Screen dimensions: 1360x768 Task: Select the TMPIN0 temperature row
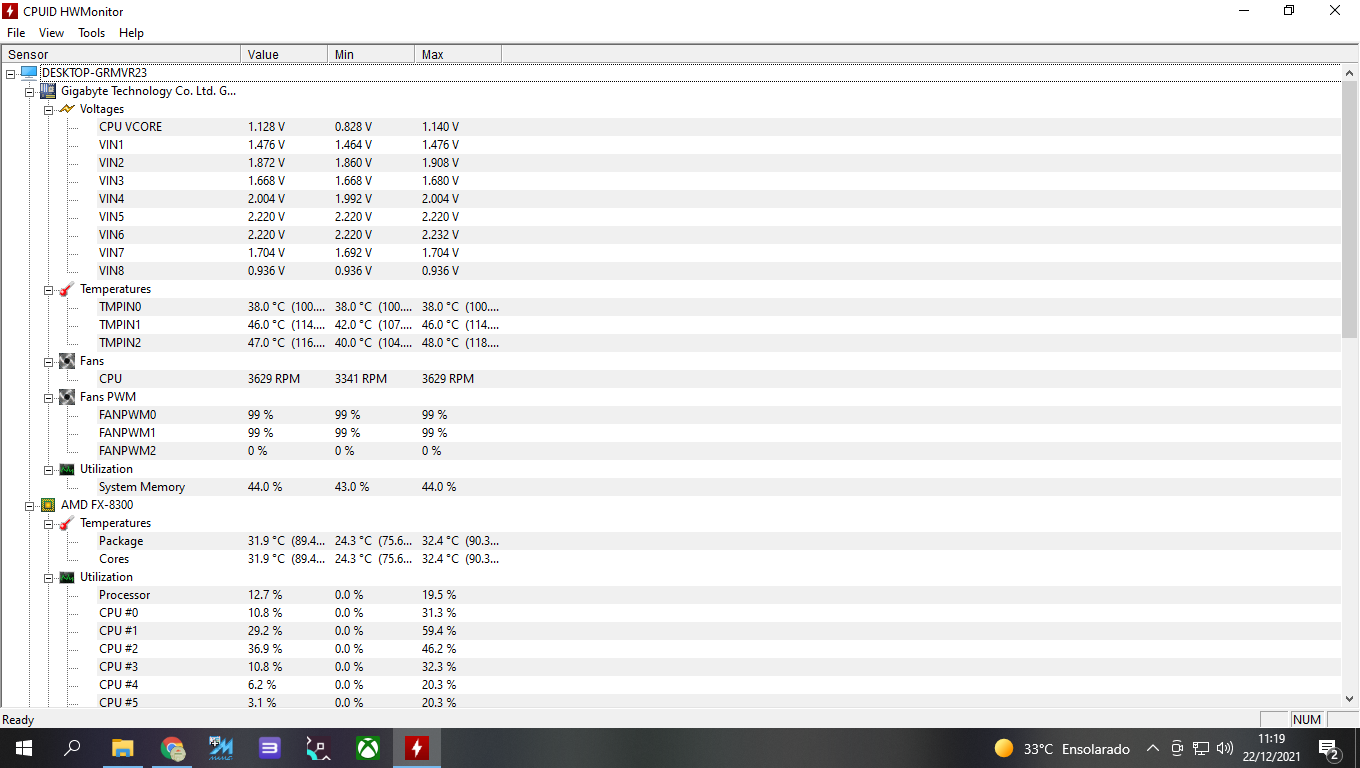[670, 307]
